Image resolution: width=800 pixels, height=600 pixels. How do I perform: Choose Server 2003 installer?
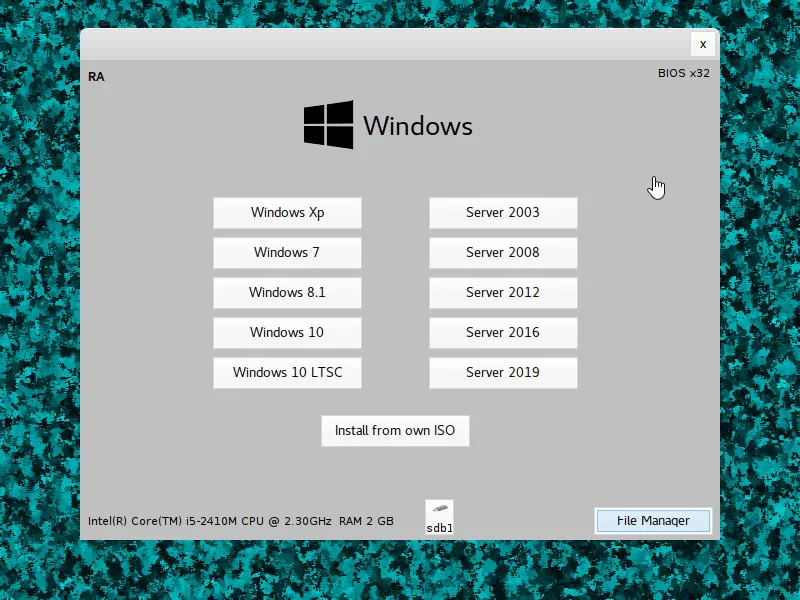click(x=503, y=212)
